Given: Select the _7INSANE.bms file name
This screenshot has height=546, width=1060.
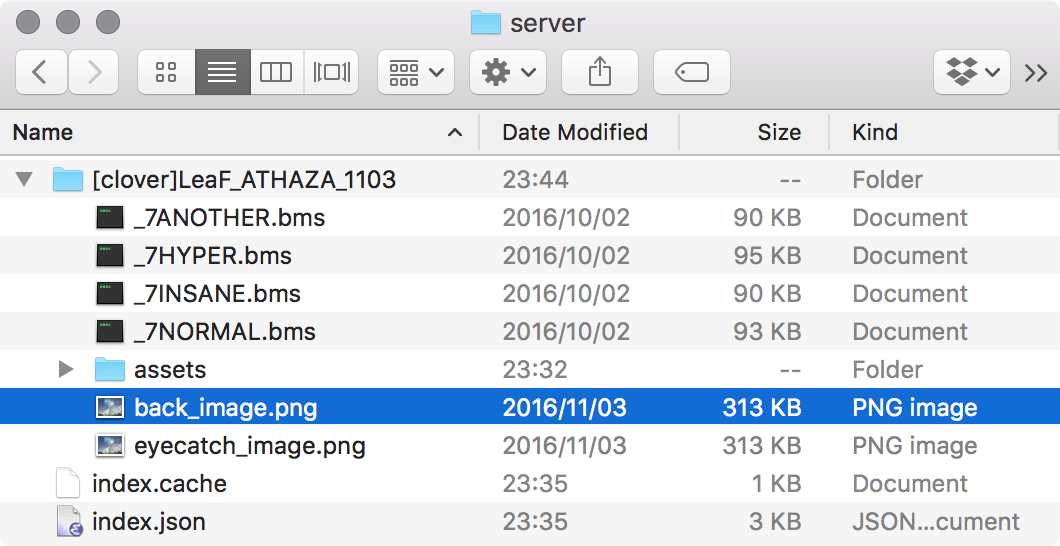Looking at the screenshot, I should [217, 293].
